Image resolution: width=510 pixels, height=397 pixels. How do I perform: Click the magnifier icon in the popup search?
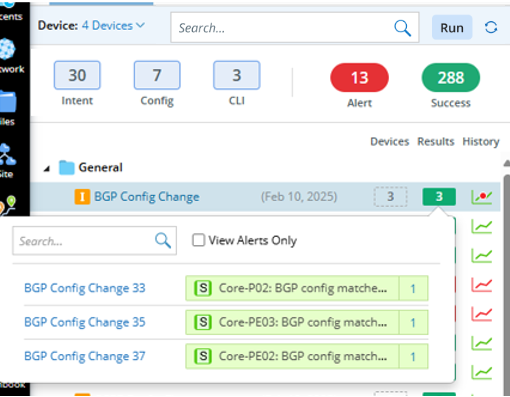click(x=163, y=240)
